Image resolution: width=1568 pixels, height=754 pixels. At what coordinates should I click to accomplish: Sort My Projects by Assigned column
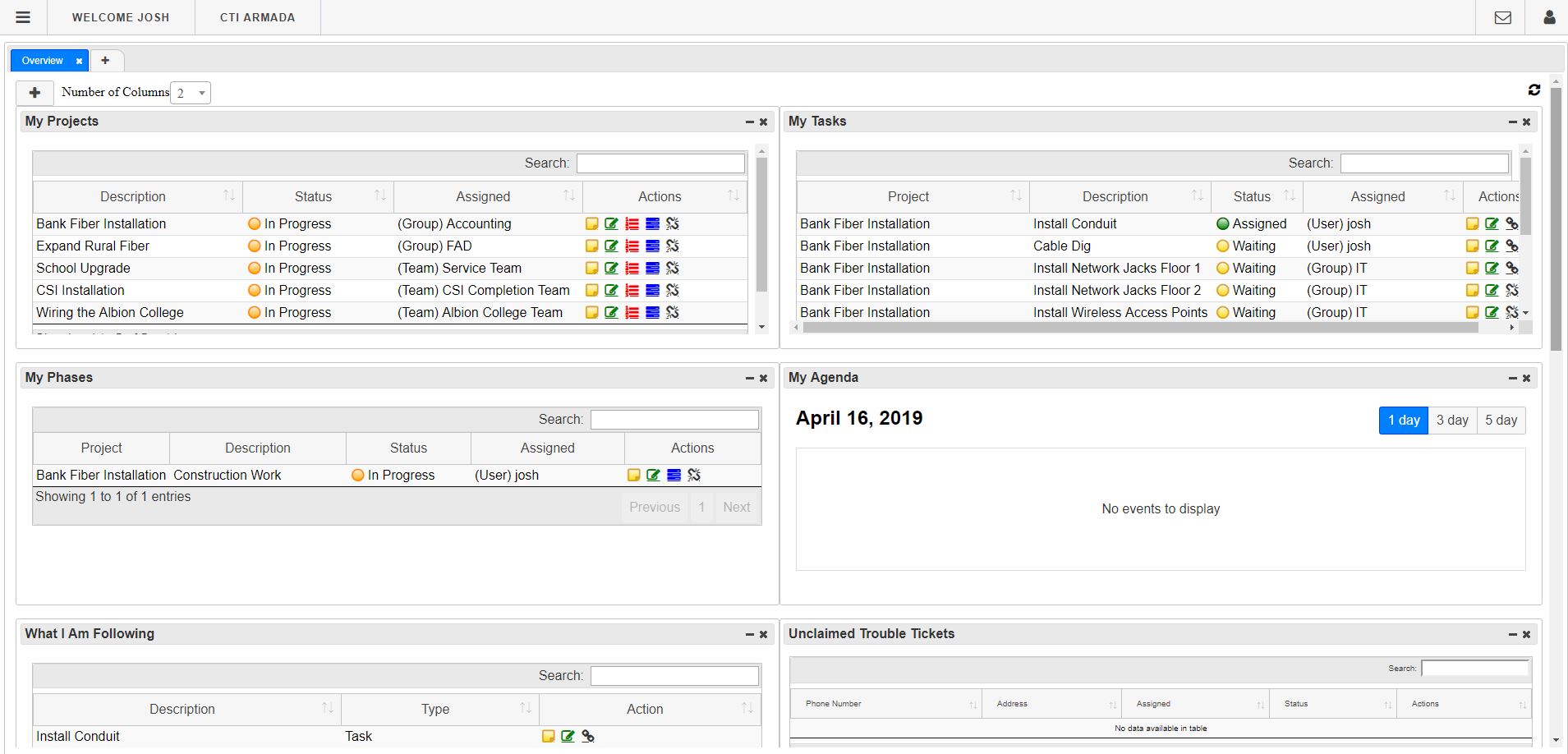(x=488, y=196)
